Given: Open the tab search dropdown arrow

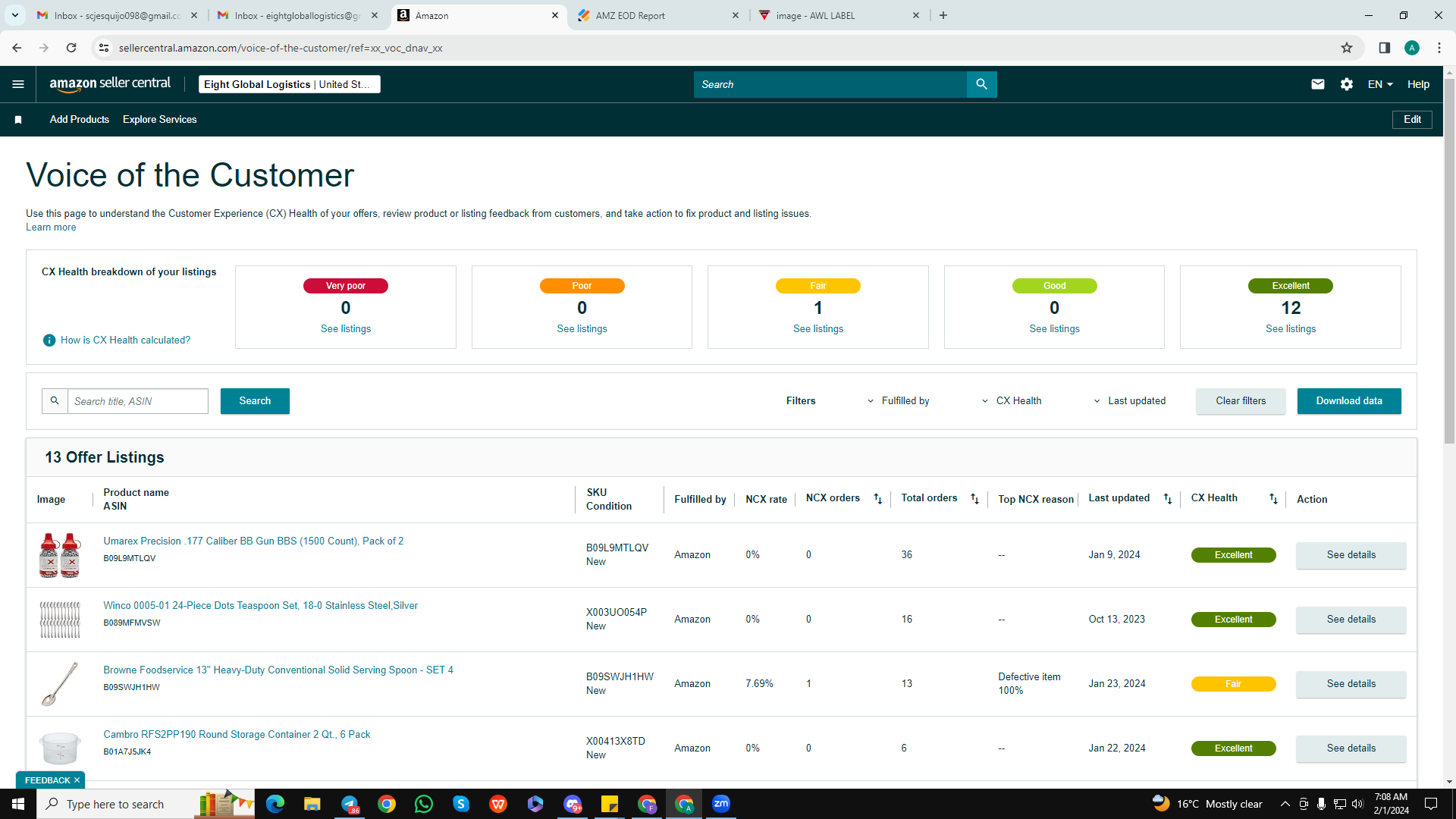Looking at the screenshot, I should click(14, 15).
